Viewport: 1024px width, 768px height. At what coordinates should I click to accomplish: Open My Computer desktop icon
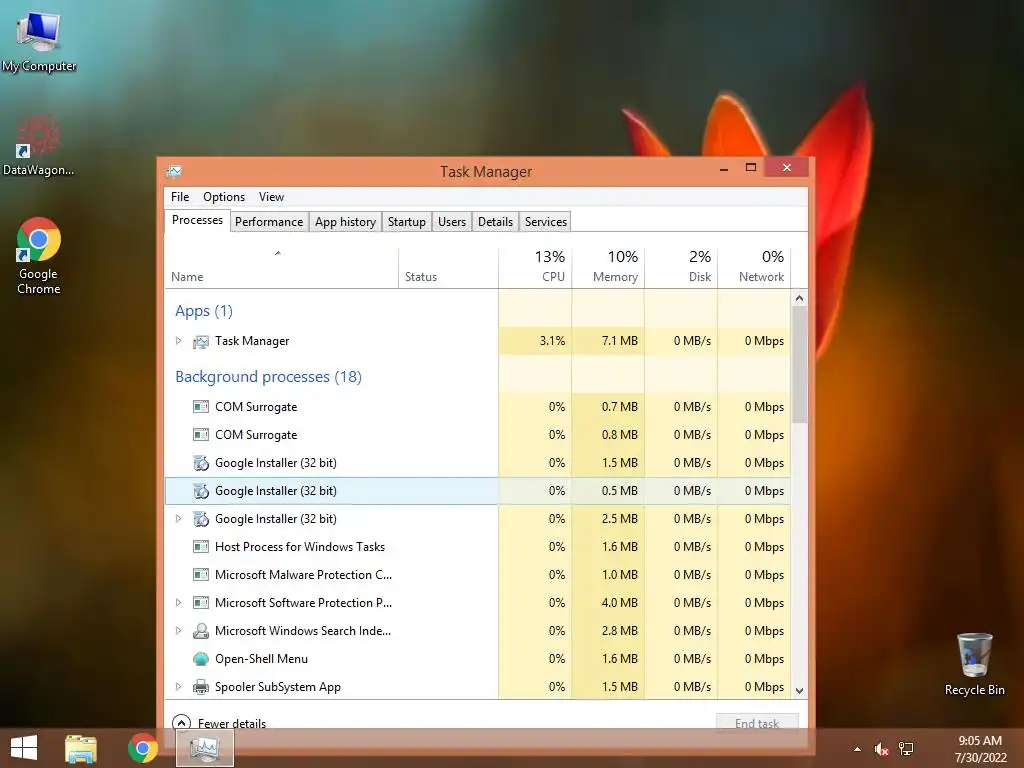tap(39, 40)
